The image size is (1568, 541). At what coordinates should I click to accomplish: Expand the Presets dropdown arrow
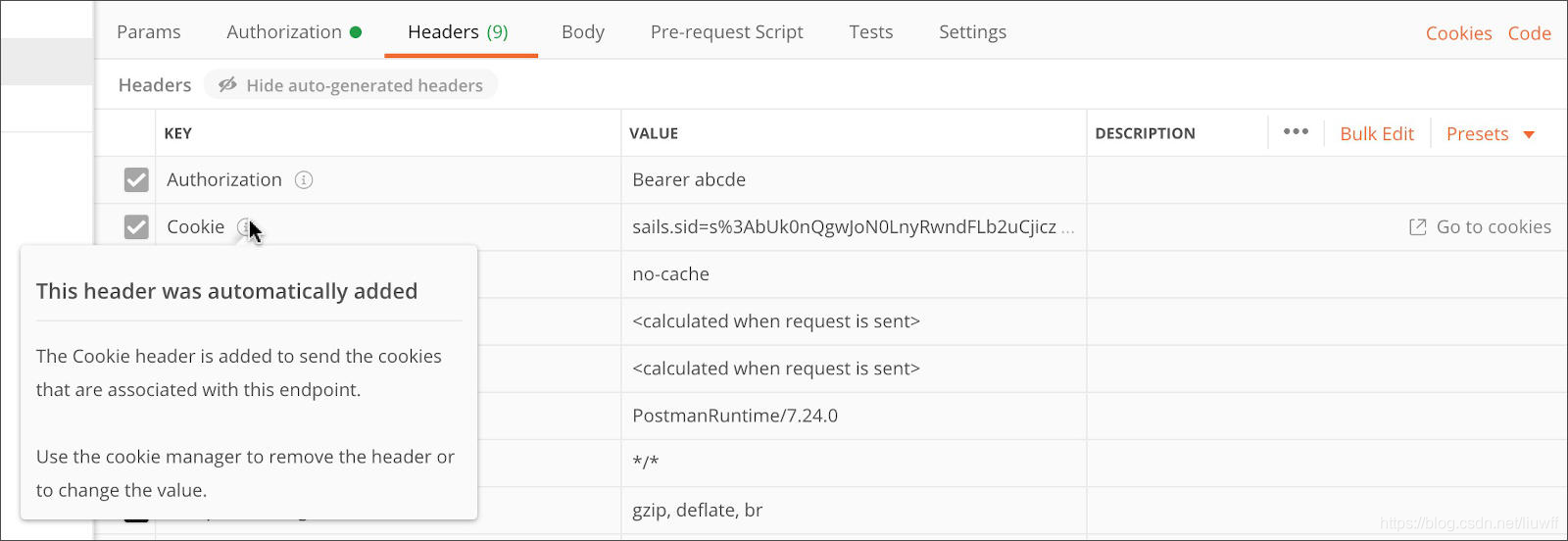[1529, 134]
